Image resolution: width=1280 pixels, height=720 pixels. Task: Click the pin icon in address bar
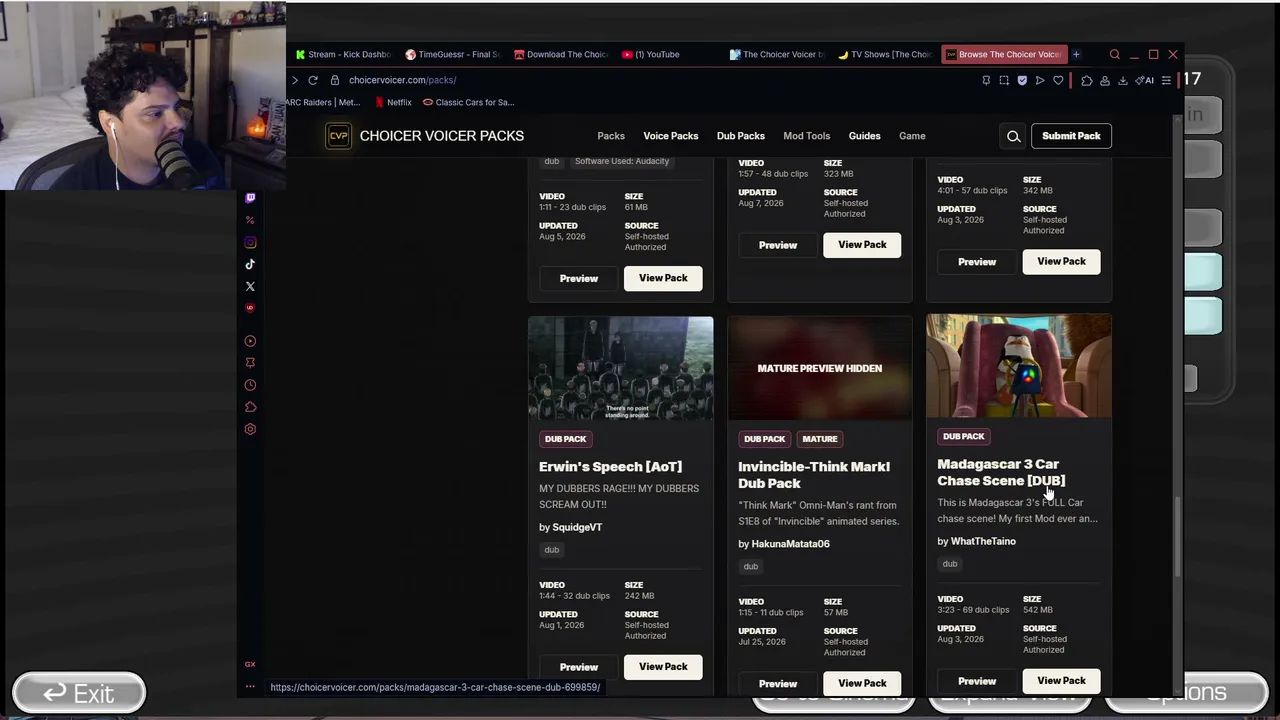click(986, 80)
